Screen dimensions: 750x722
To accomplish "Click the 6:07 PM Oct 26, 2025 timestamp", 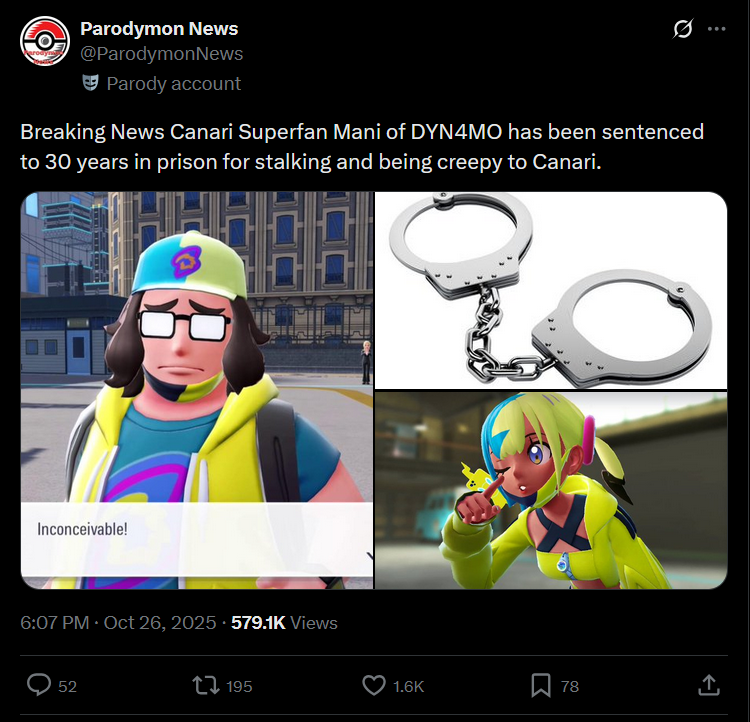I will [x=118, y=622].
